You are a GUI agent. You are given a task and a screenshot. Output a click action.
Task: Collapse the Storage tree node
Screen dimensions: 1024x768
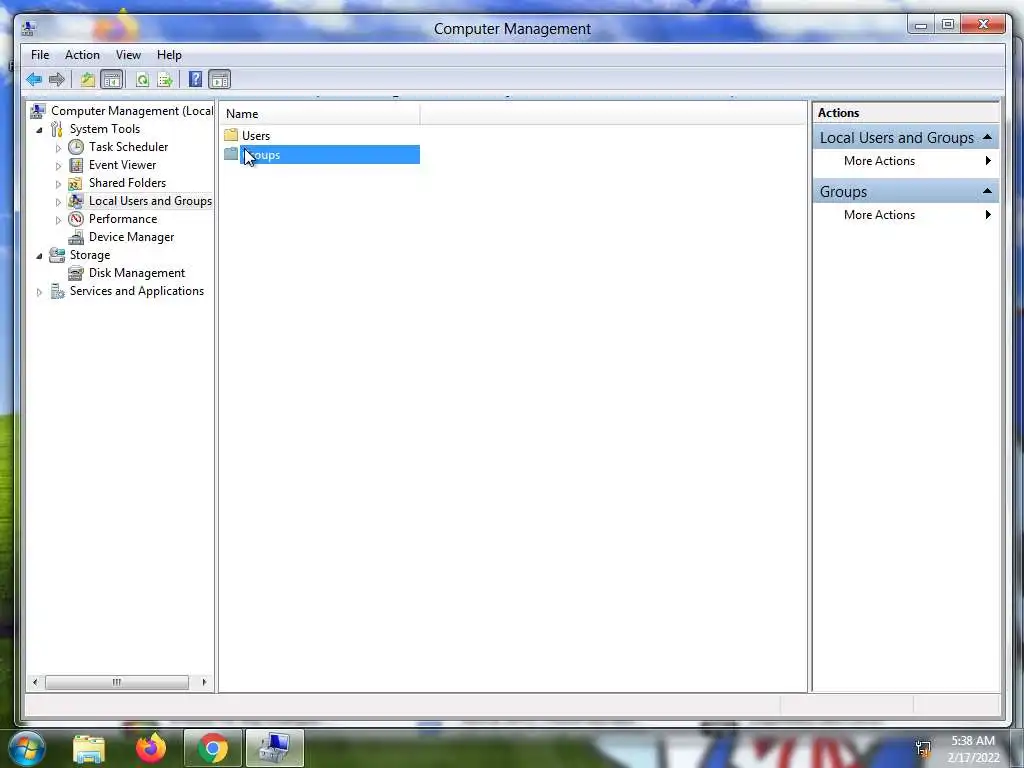pos(39,255)
